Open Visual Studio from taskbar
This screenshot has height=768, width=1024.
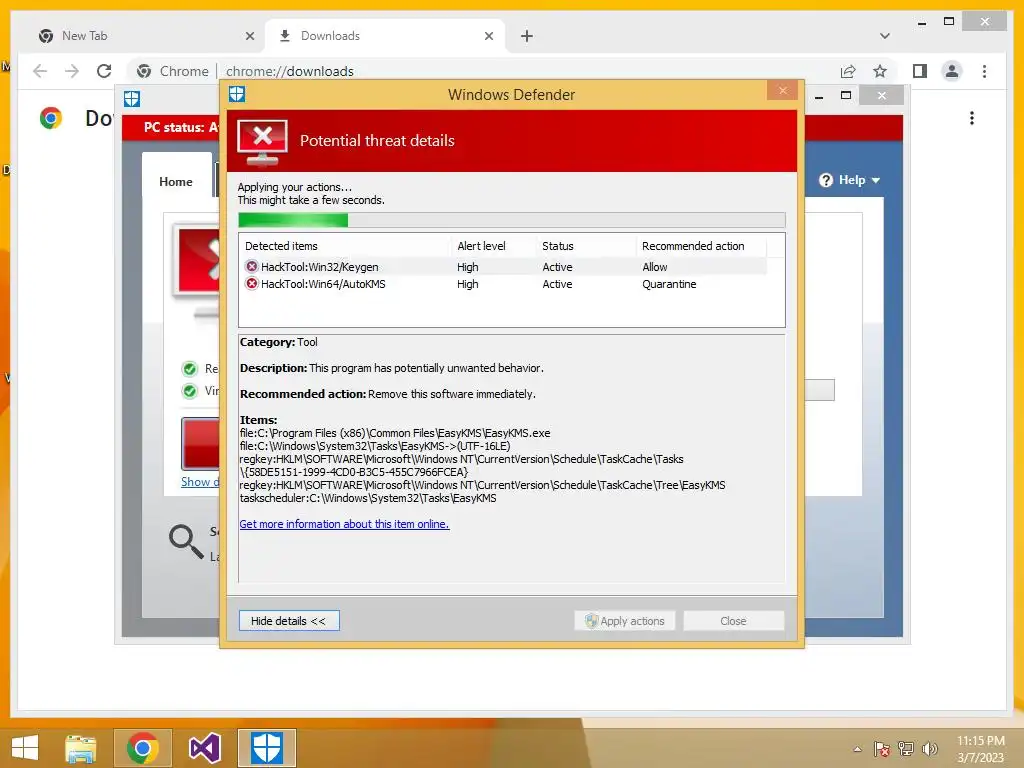[205, 748]
